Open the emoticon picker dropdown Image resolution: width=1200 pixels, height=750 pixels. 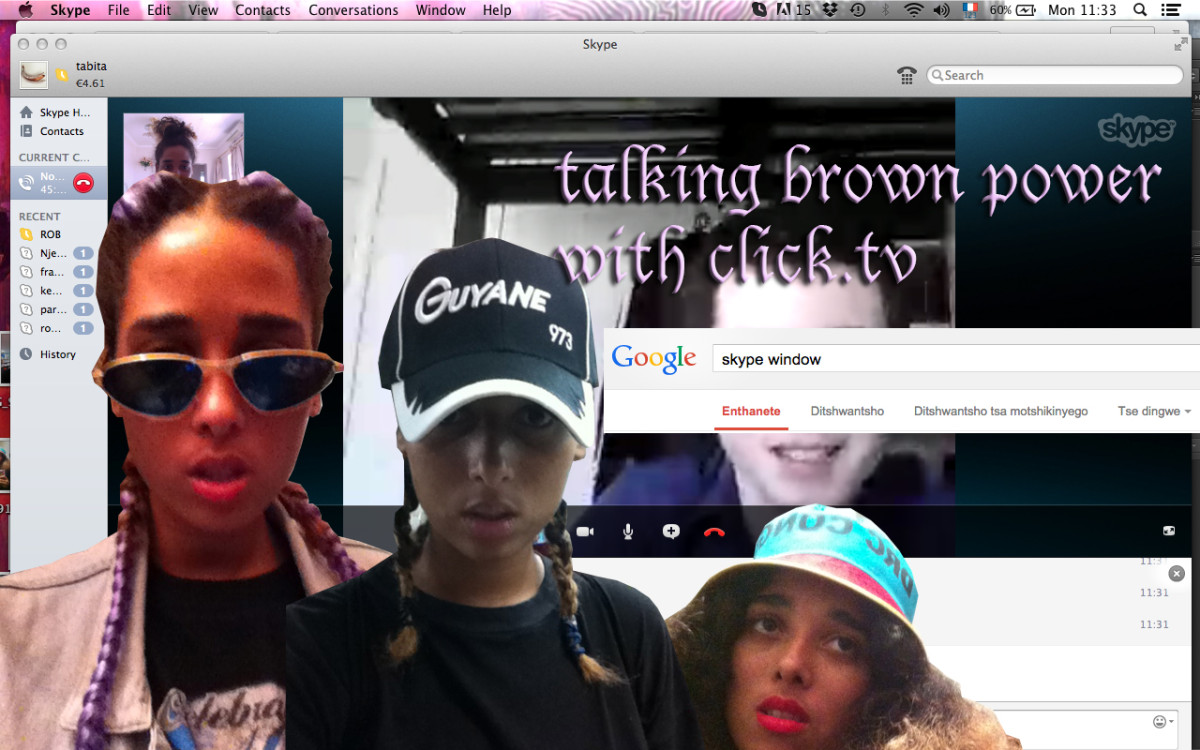coord(1164,722)
